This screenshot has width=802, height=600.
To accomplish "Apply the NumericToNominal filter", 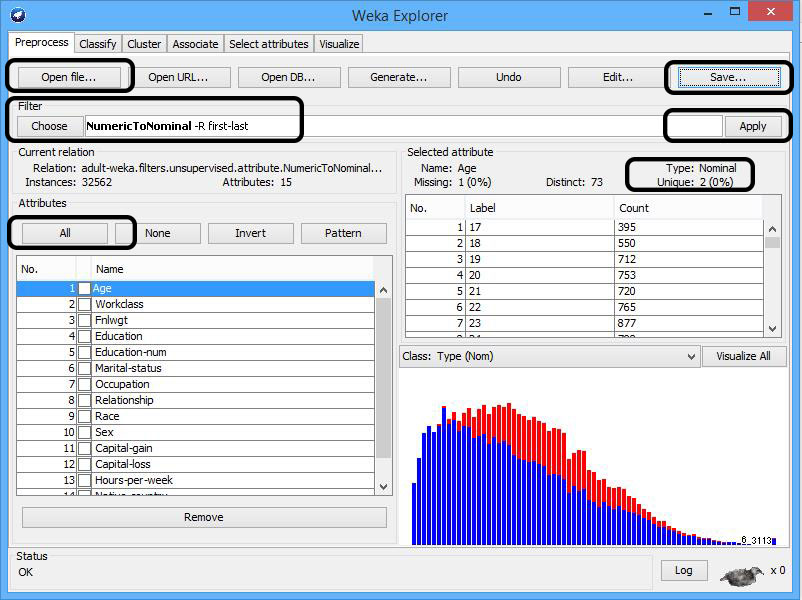I will pos(755,126).
